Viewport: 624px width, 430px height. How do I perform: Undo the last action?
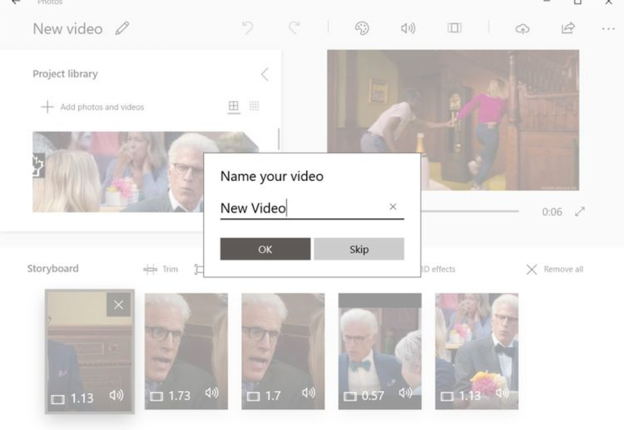tap(248, 28)
